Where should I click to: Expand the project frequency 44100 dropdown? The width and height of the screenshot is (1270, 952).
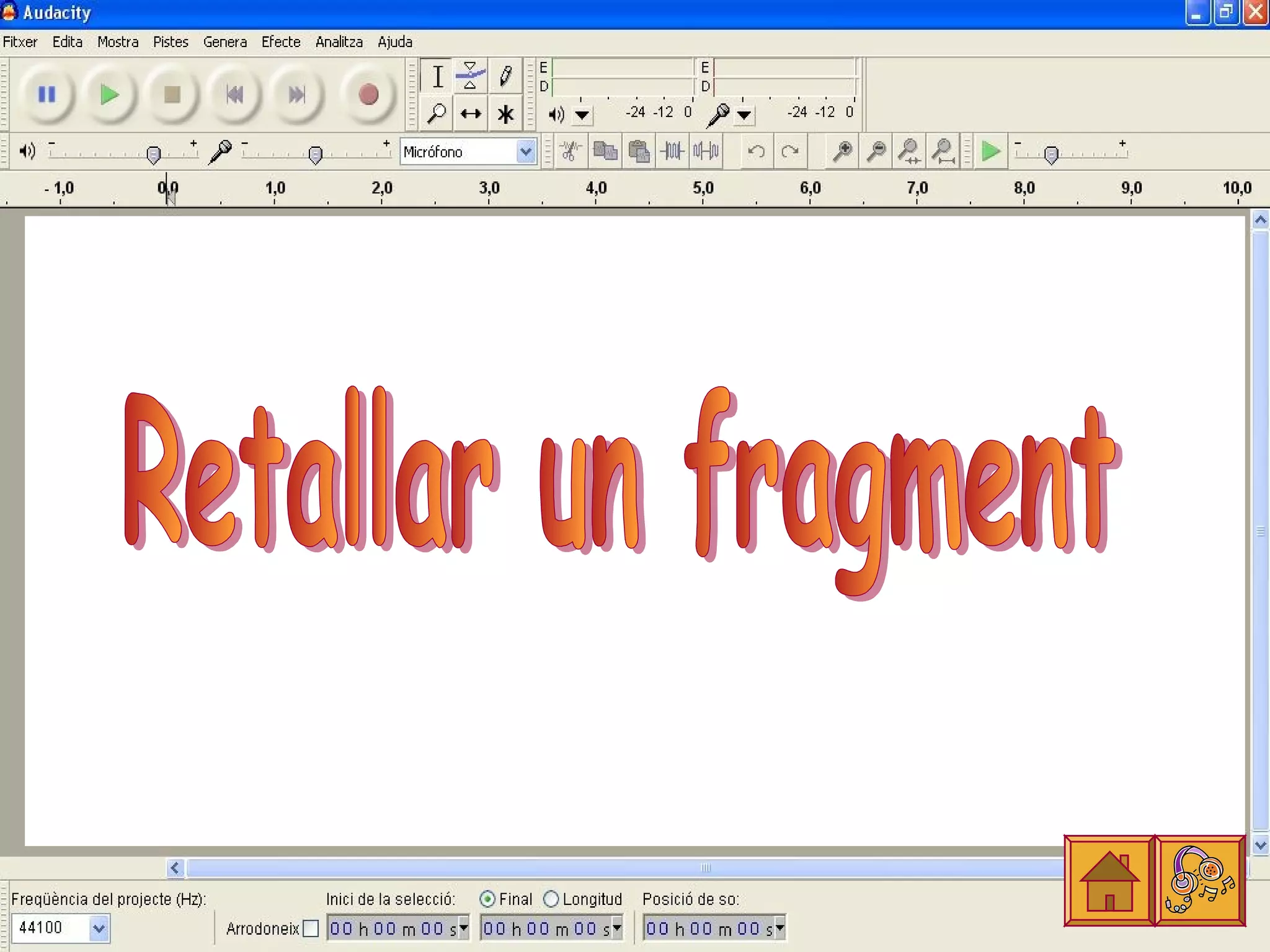[x=99, y=928]
